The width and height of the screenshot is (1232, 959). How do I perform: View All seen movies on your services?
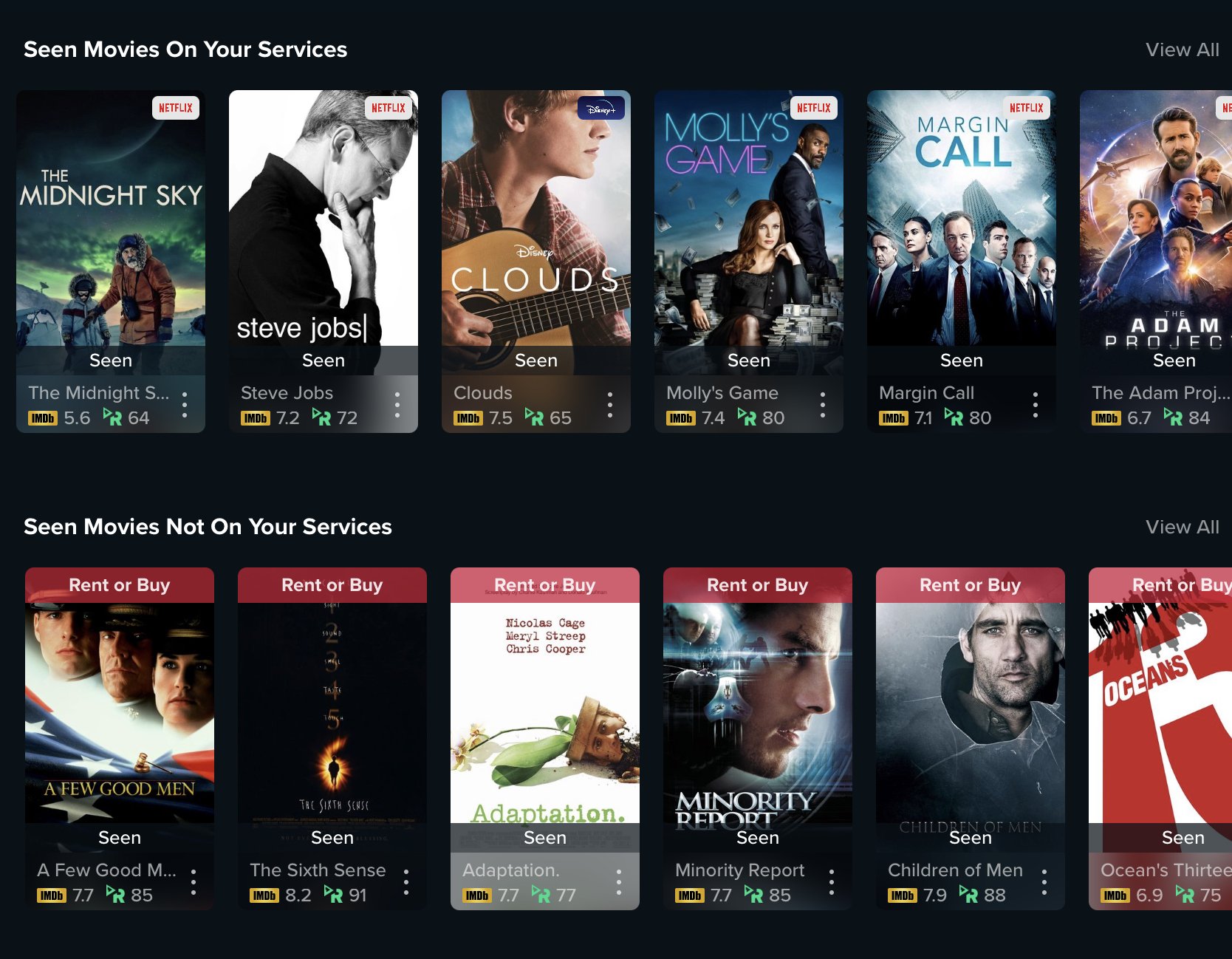[1183, 50]
